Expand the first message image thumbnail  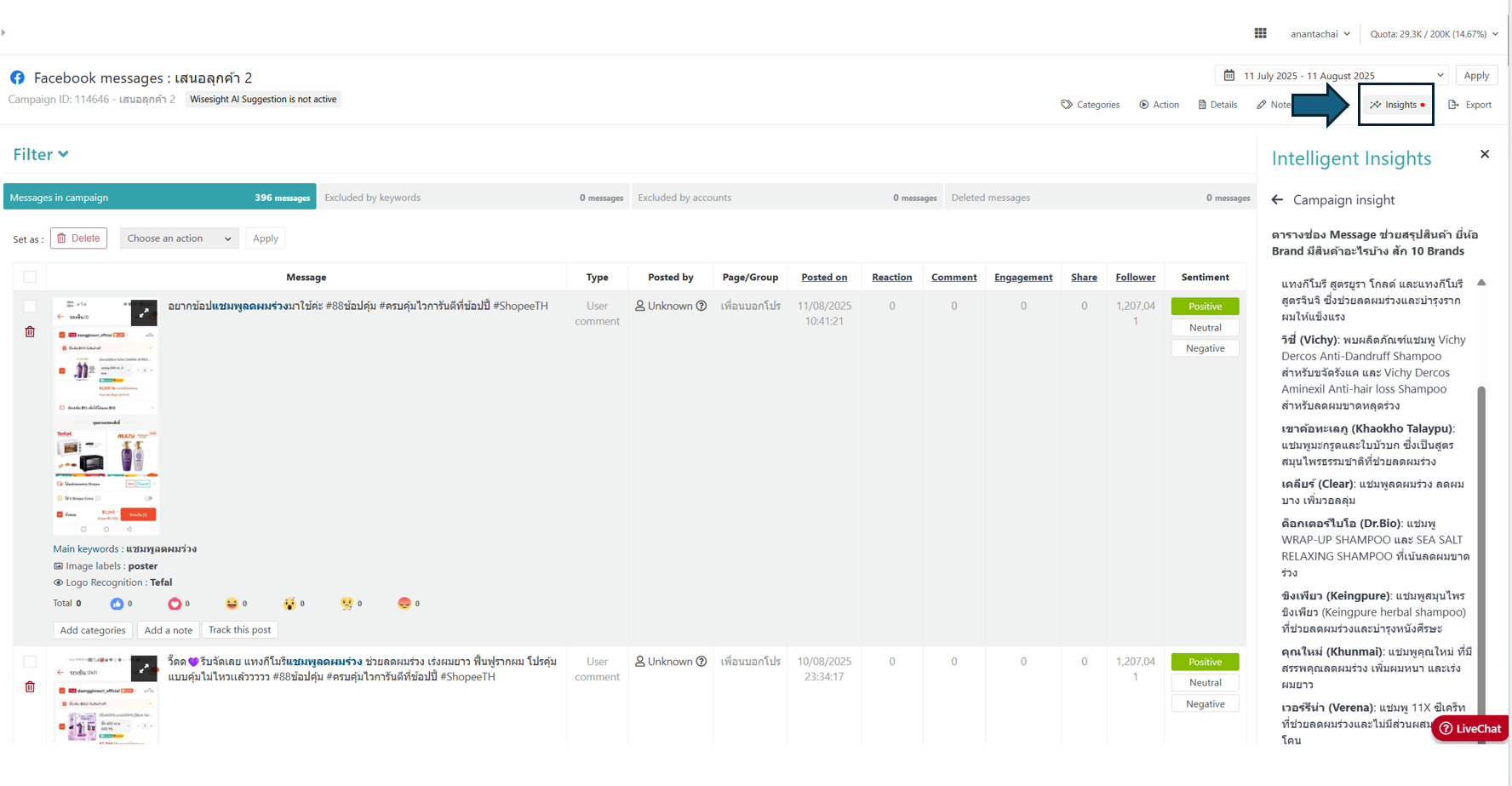pyautogui.click(x=144, y=313)
